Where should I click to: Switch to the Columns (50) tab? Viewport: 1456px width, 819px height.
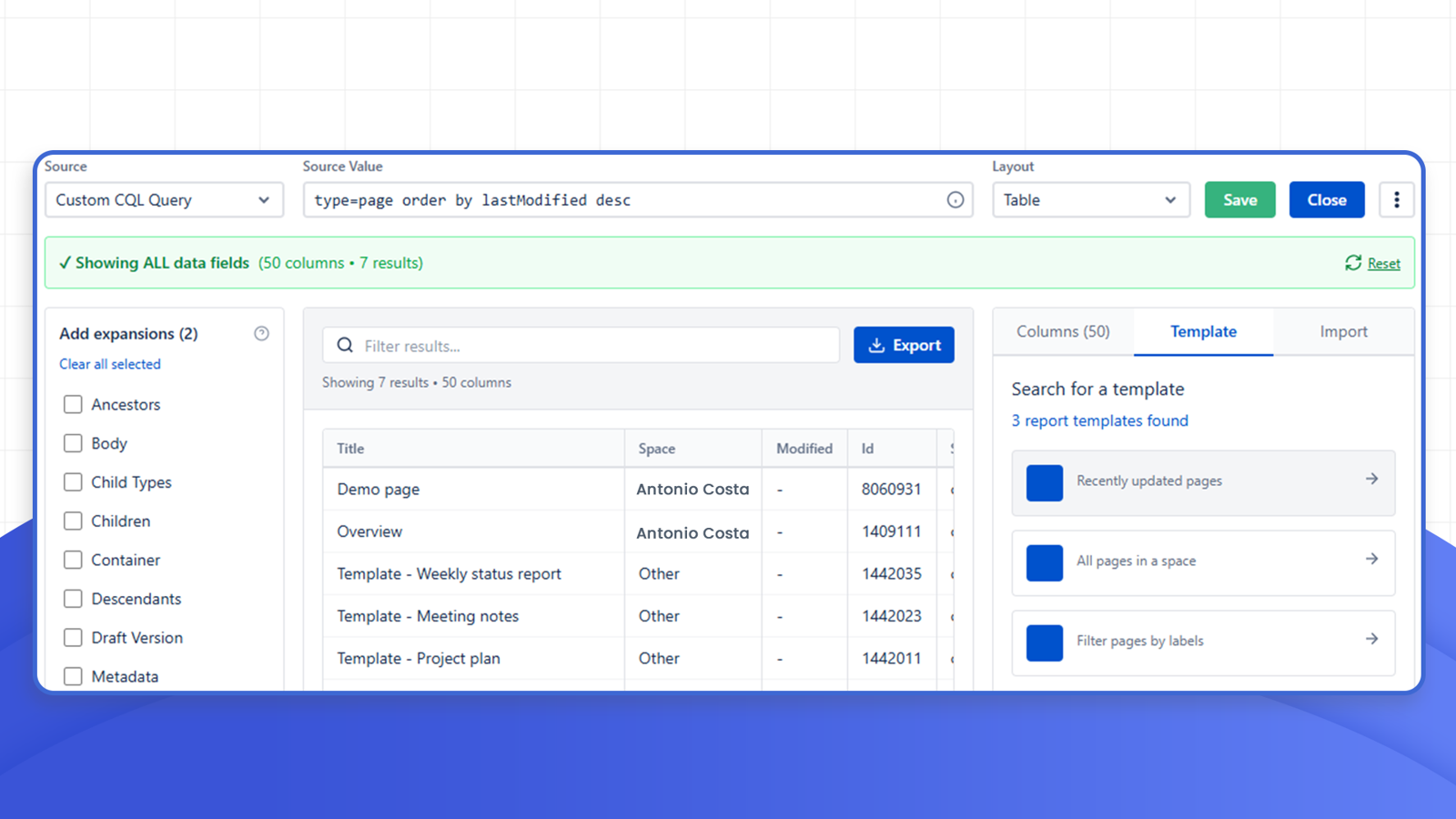pos(1063,331)
